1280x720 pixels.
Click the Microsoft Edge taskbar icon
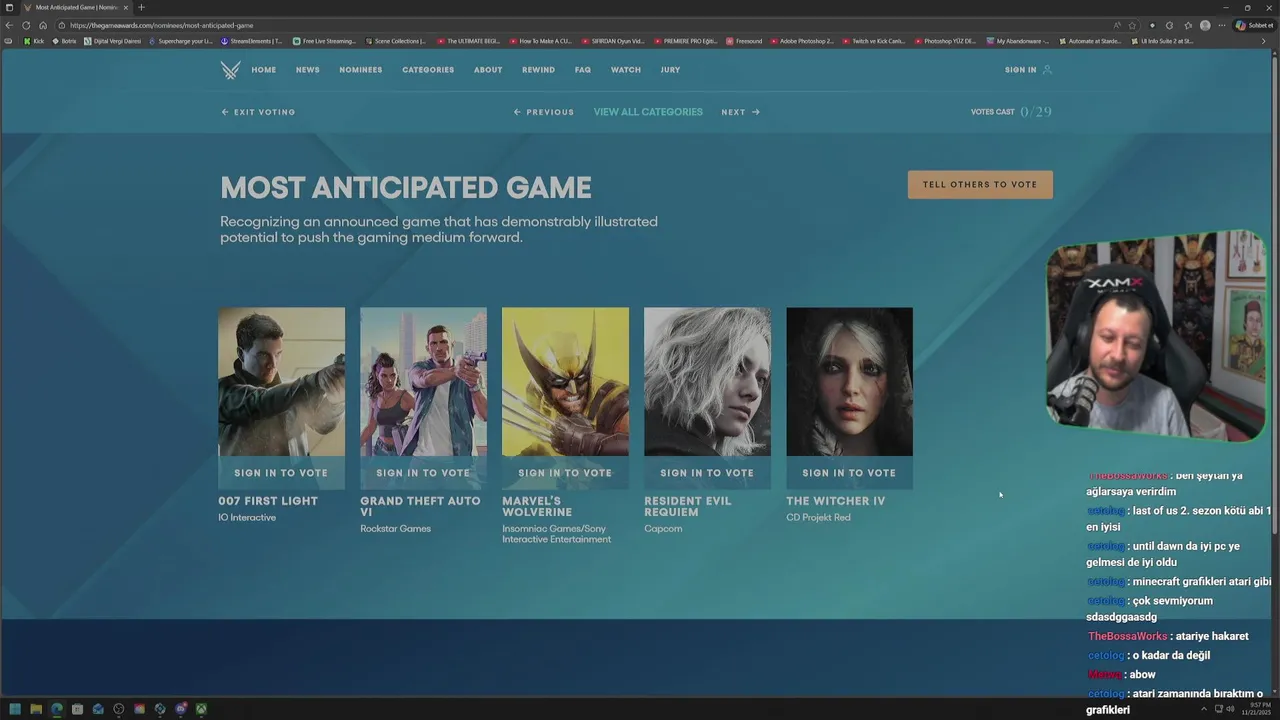click(x=56, y=709)
